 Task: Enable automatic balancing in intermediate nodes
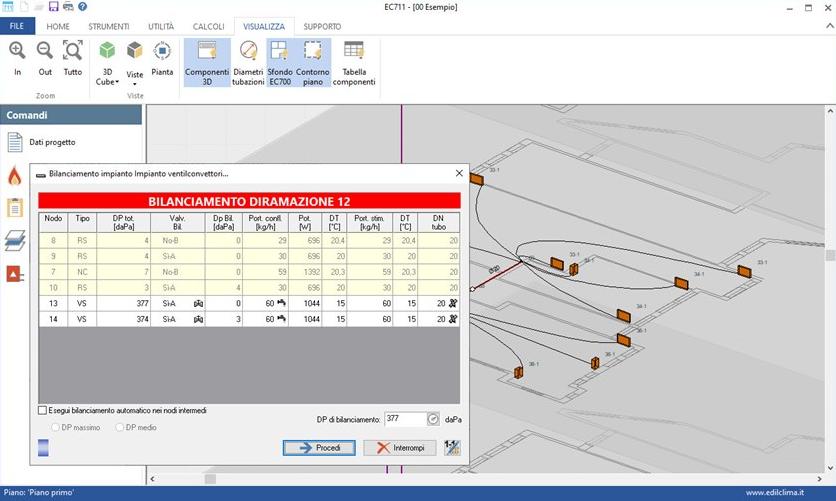point(43,410)
